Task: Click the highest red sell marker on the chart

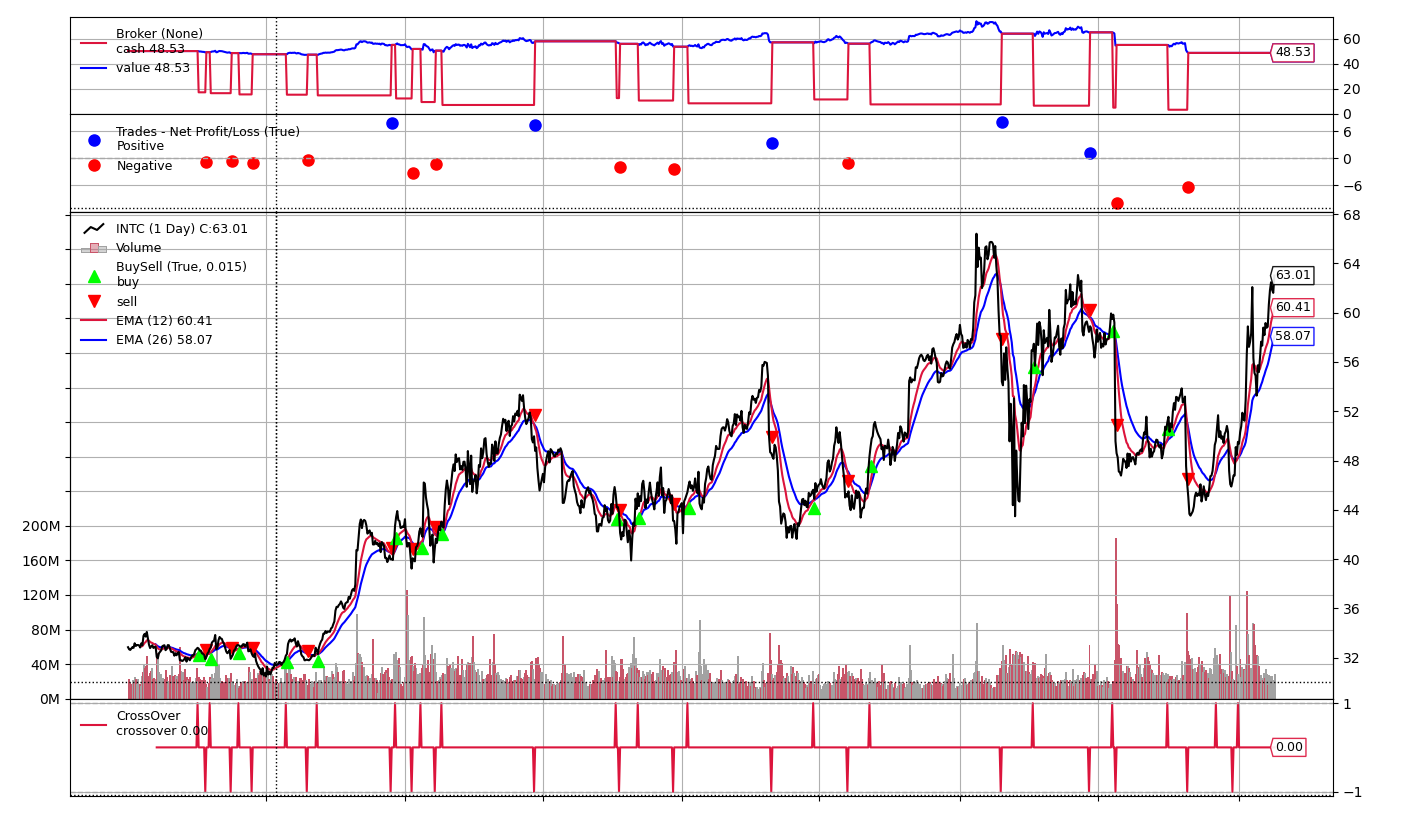Action: click(x=1089, y=311)
